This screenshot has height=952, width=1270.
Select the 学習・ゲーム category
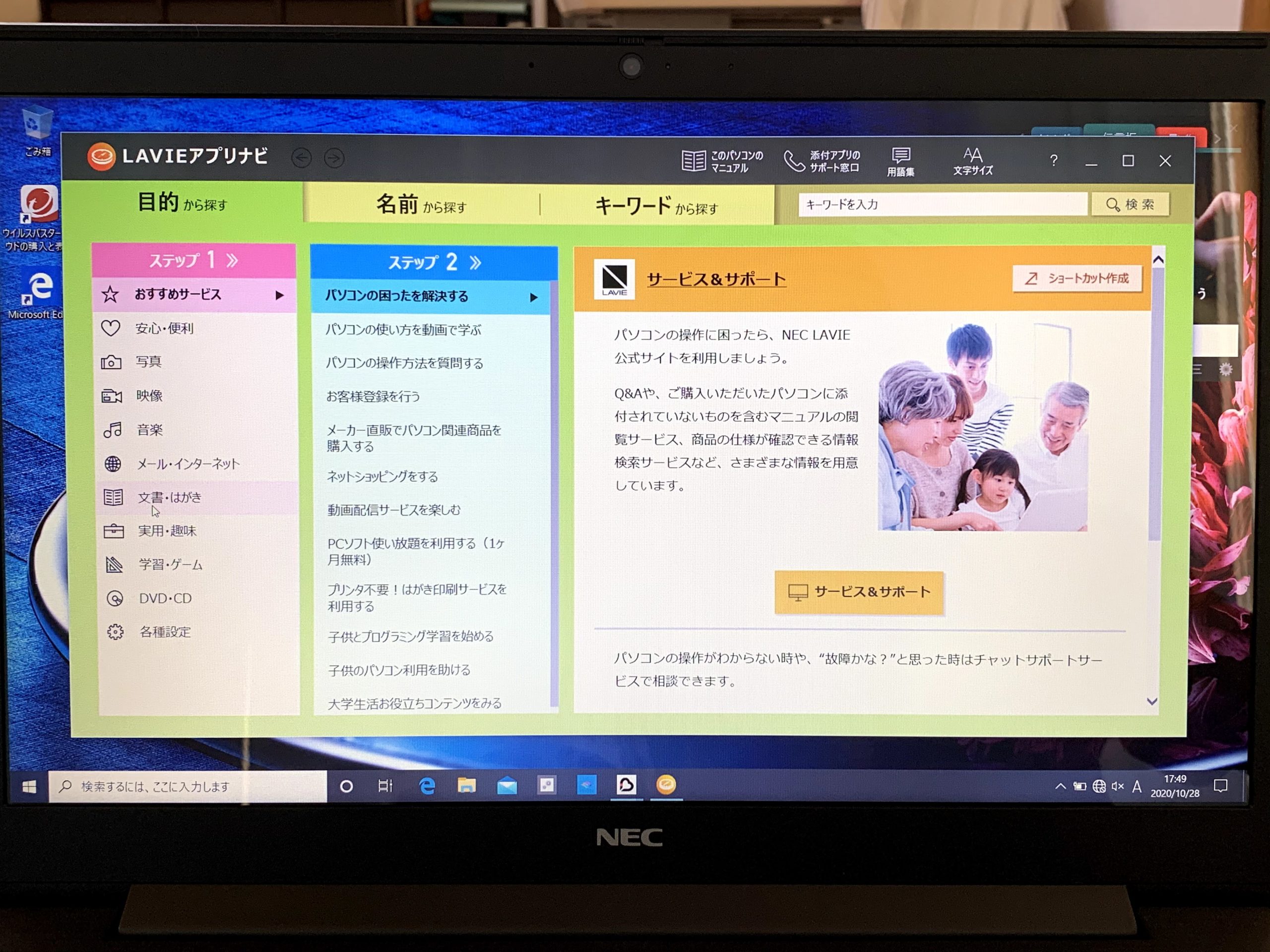(198, 565)
